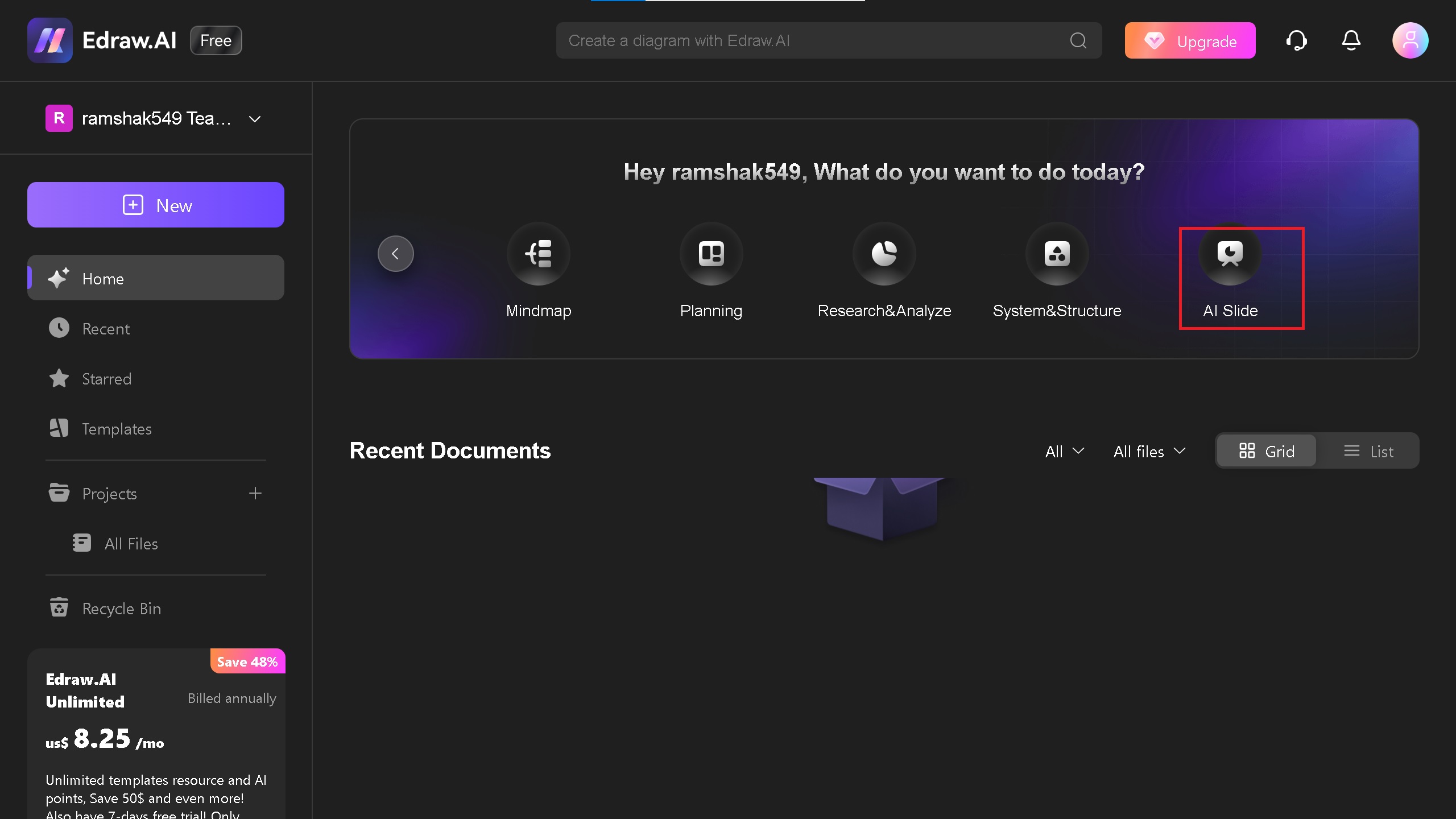Open the headset support icon

(1296, 40)
